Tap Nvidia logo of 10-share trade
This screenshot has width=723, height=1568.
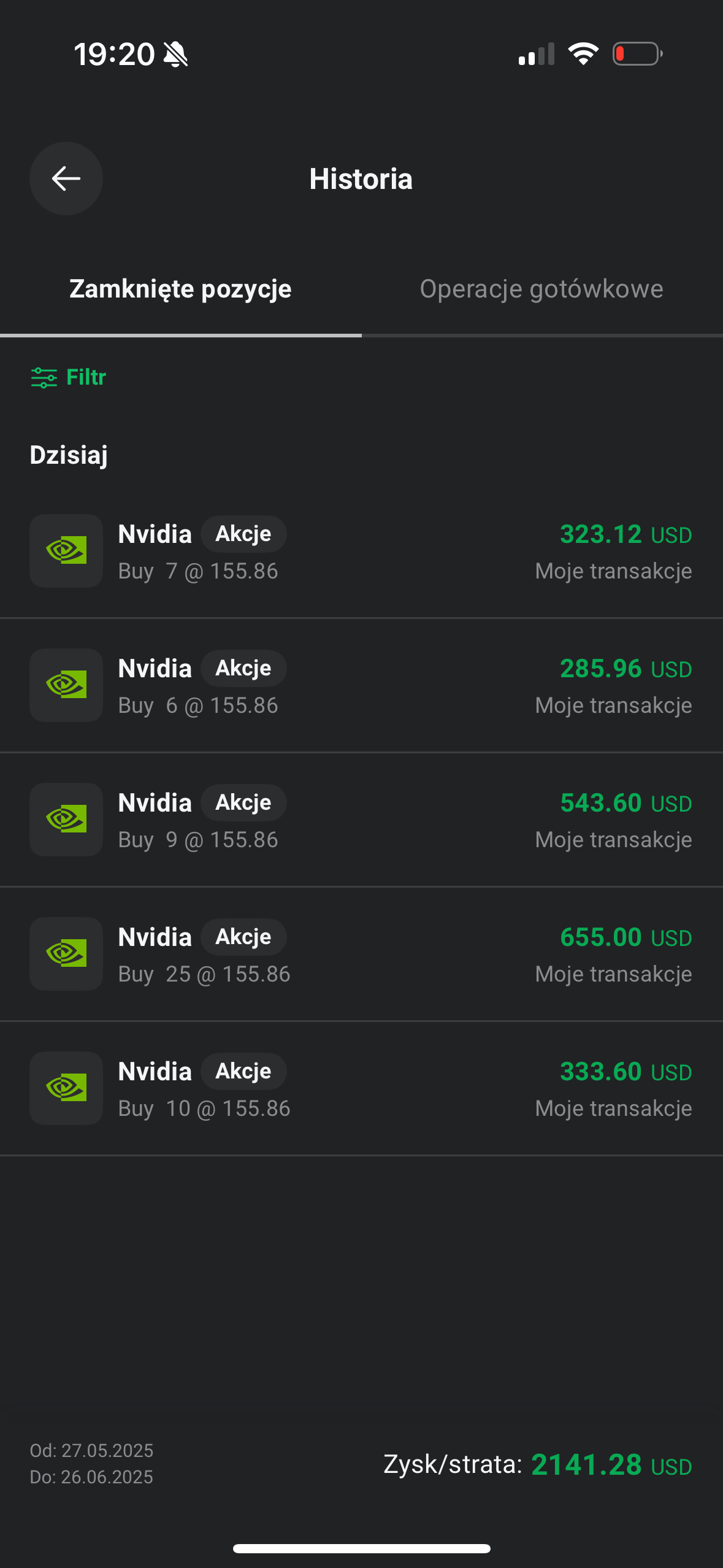[66, 1088]
